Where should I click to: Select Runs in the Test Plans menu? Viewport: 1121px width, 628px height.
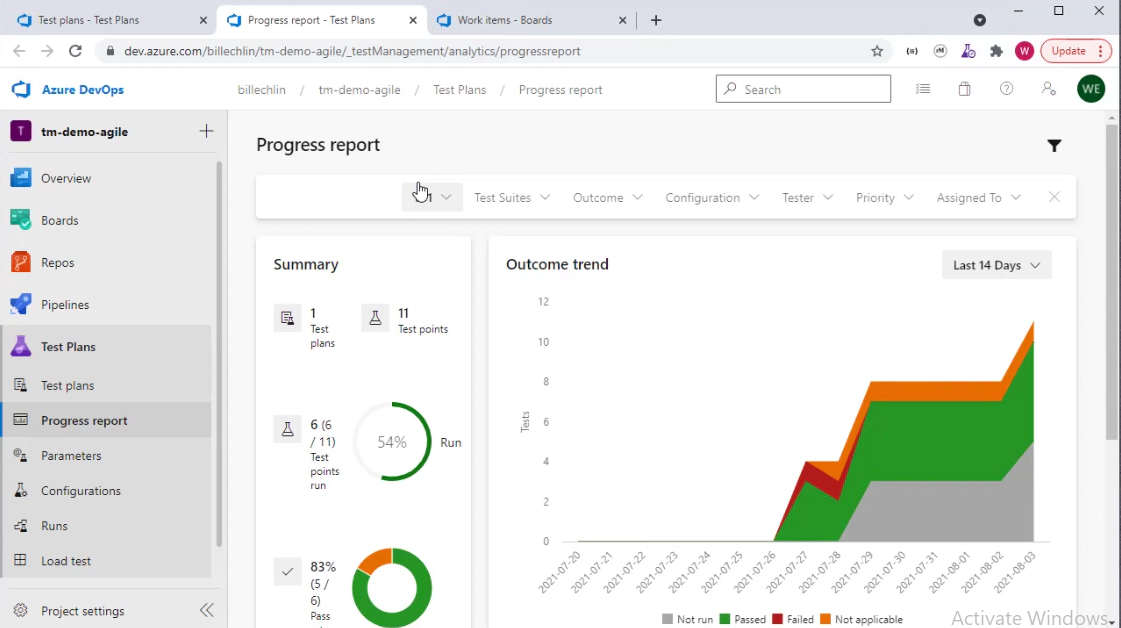point(55,526)
